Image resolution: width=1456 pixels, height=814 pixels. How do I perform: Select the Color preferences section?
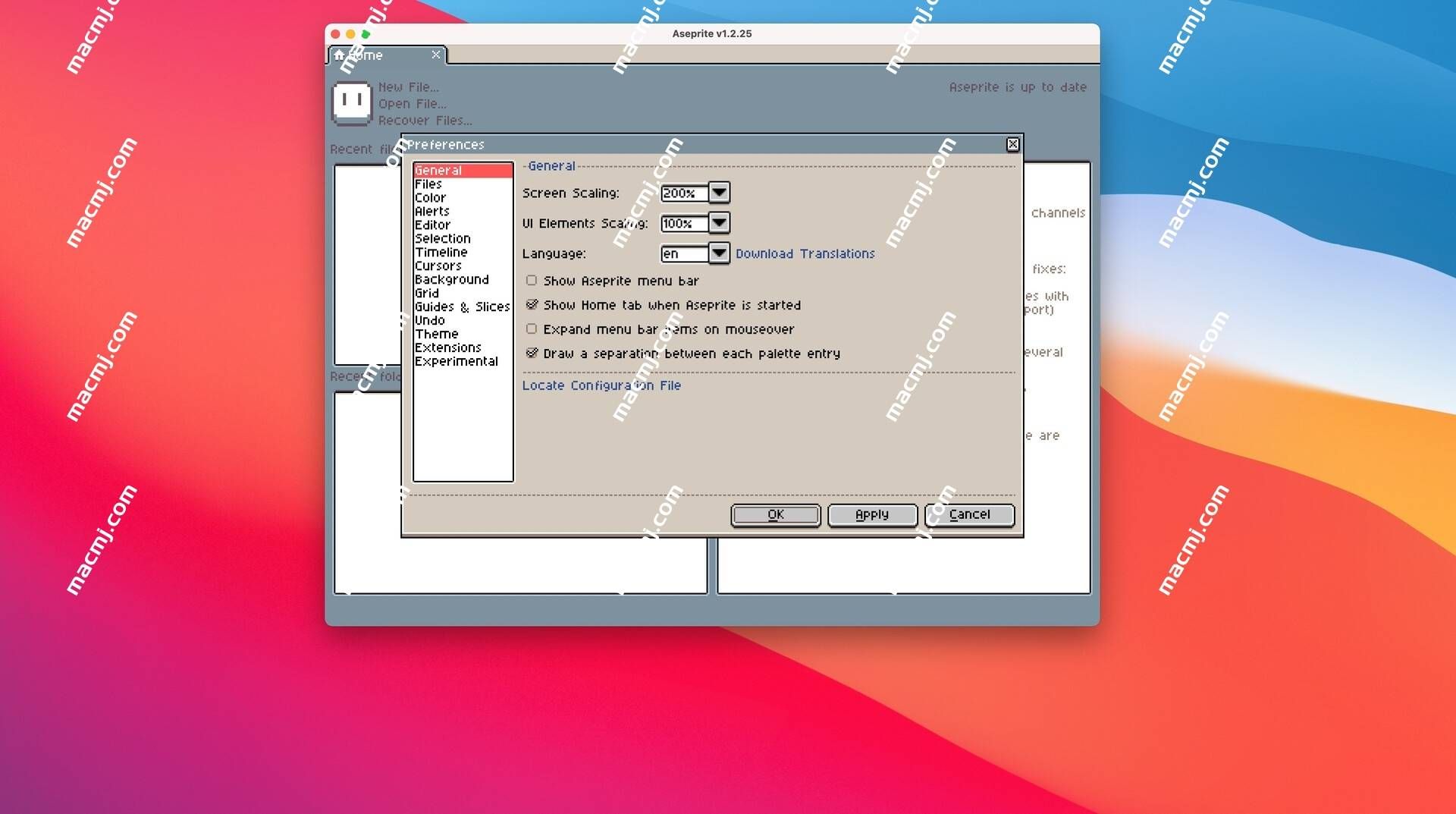[x=463, y=197]
